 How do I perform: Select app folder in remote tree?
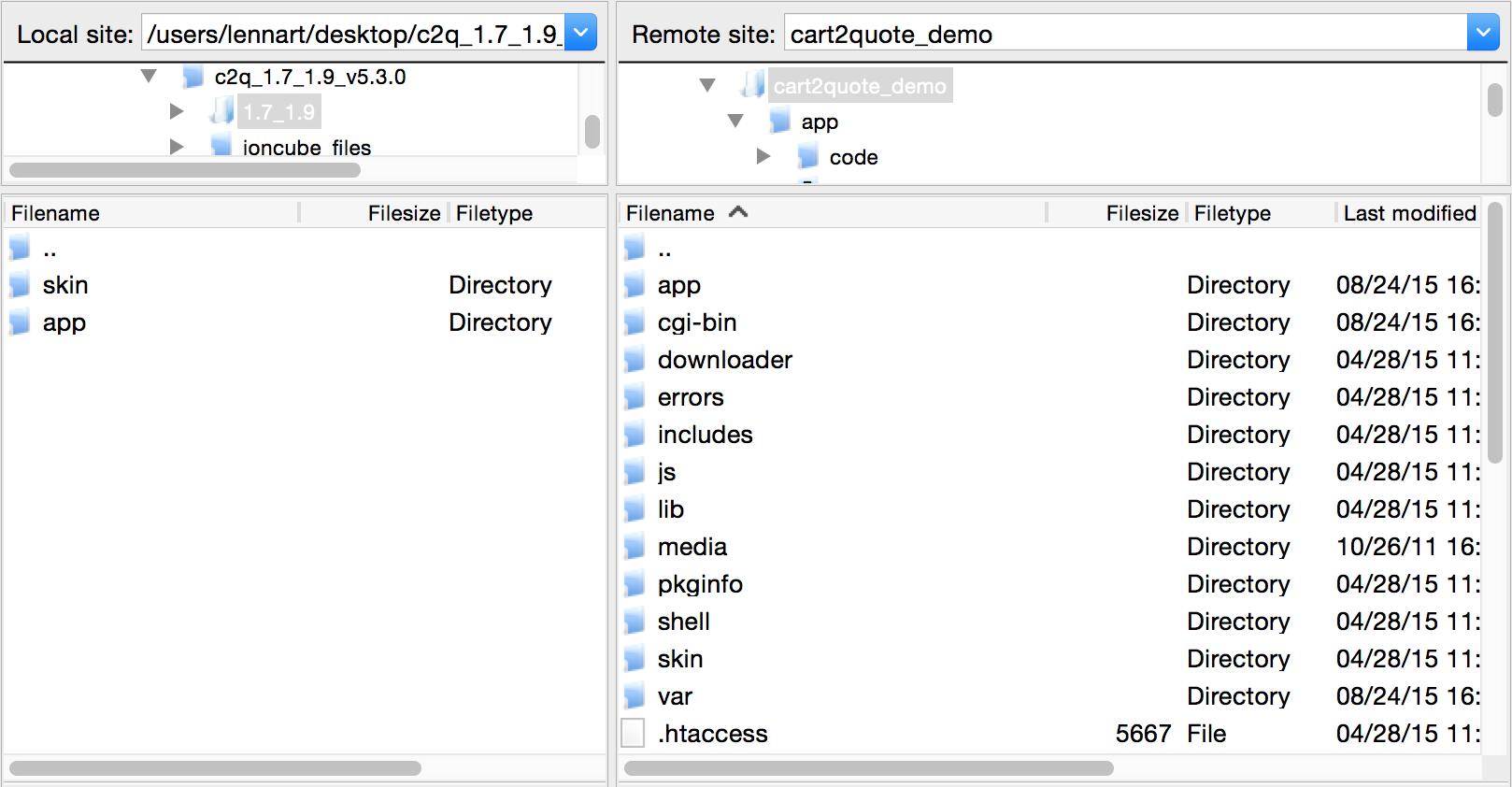point(820,122)
